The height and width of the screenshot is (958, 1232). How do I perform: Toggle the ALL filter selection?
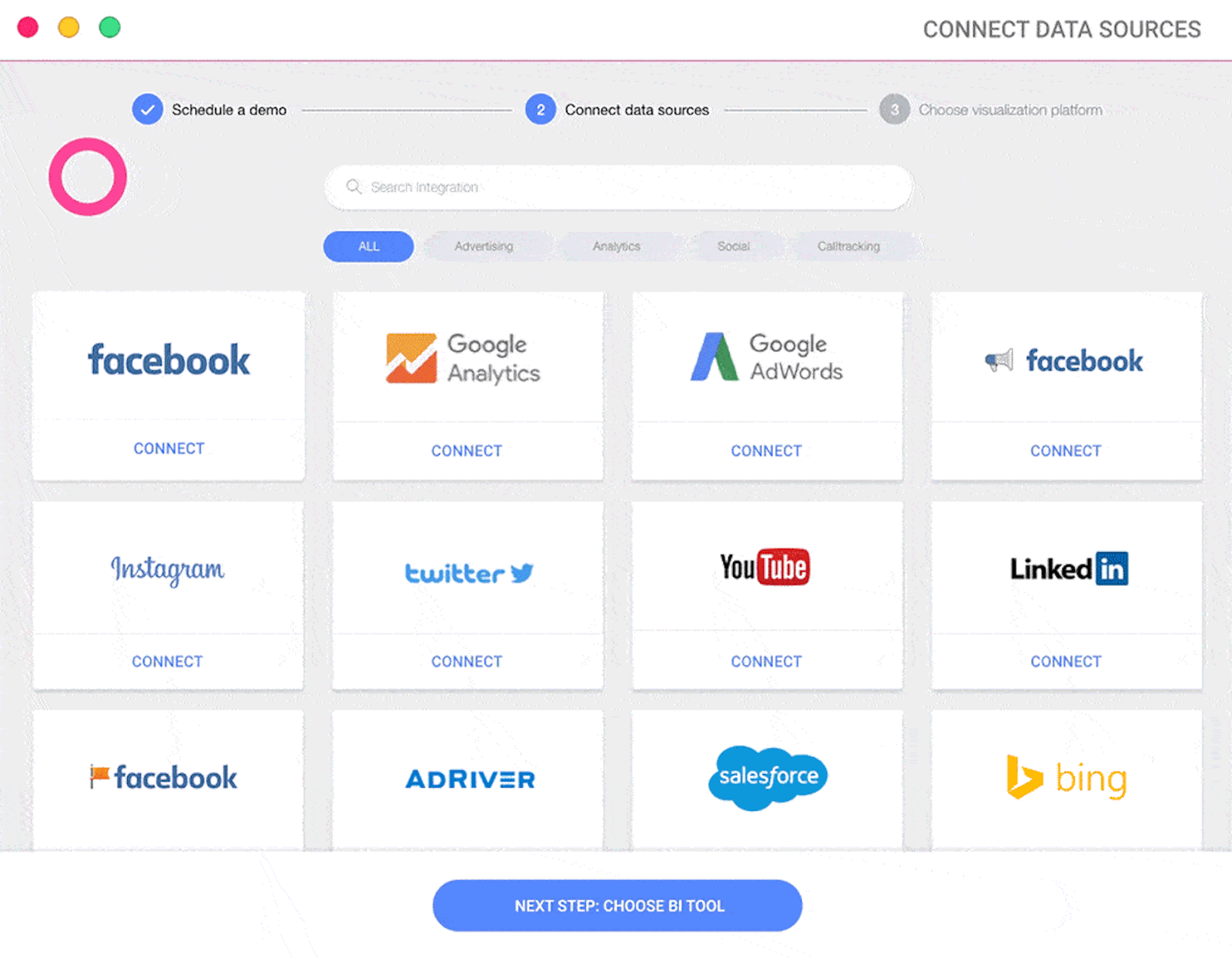(368, 246)
